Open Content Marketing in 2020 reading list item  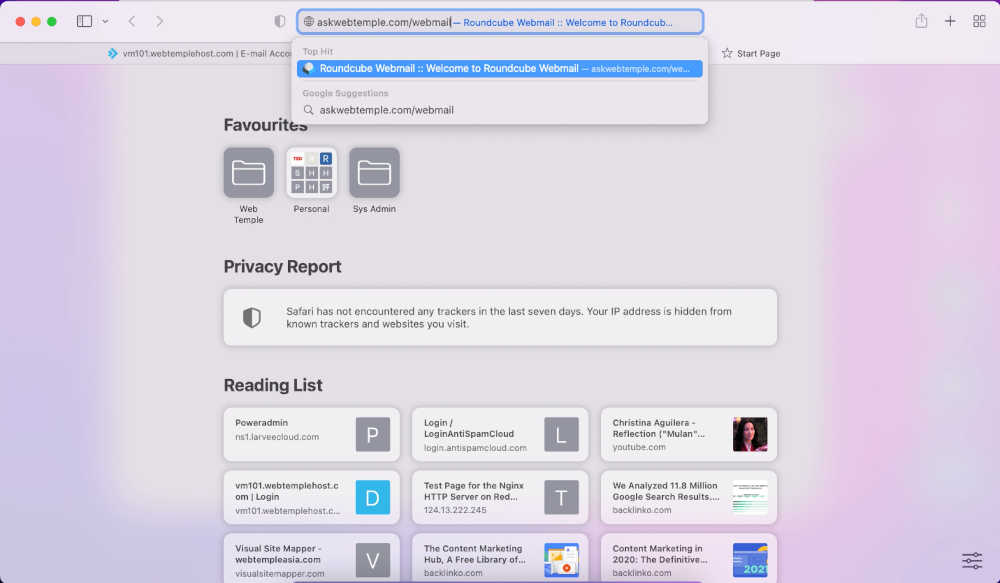click(x=689, y=559)
